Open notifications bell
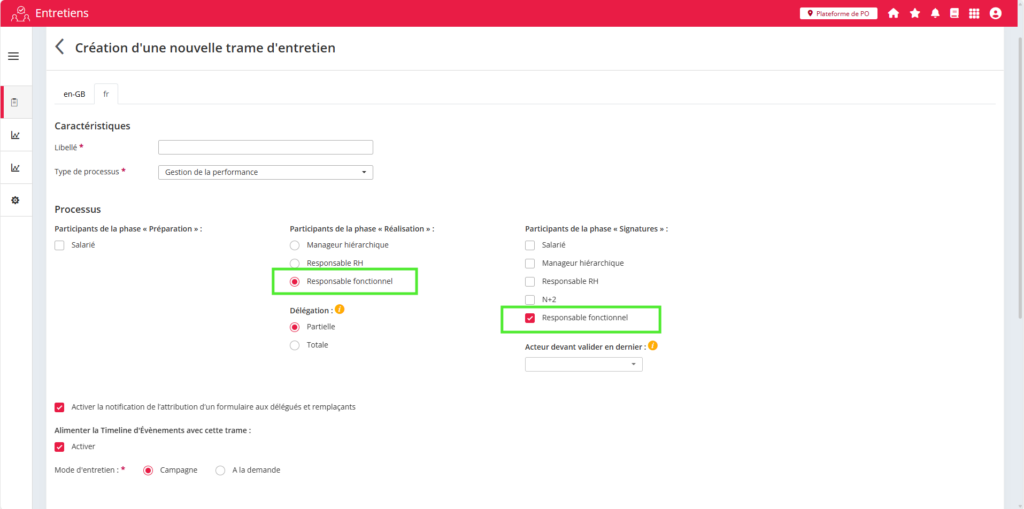Screen dimensions: 1024x509 [935, 13]
